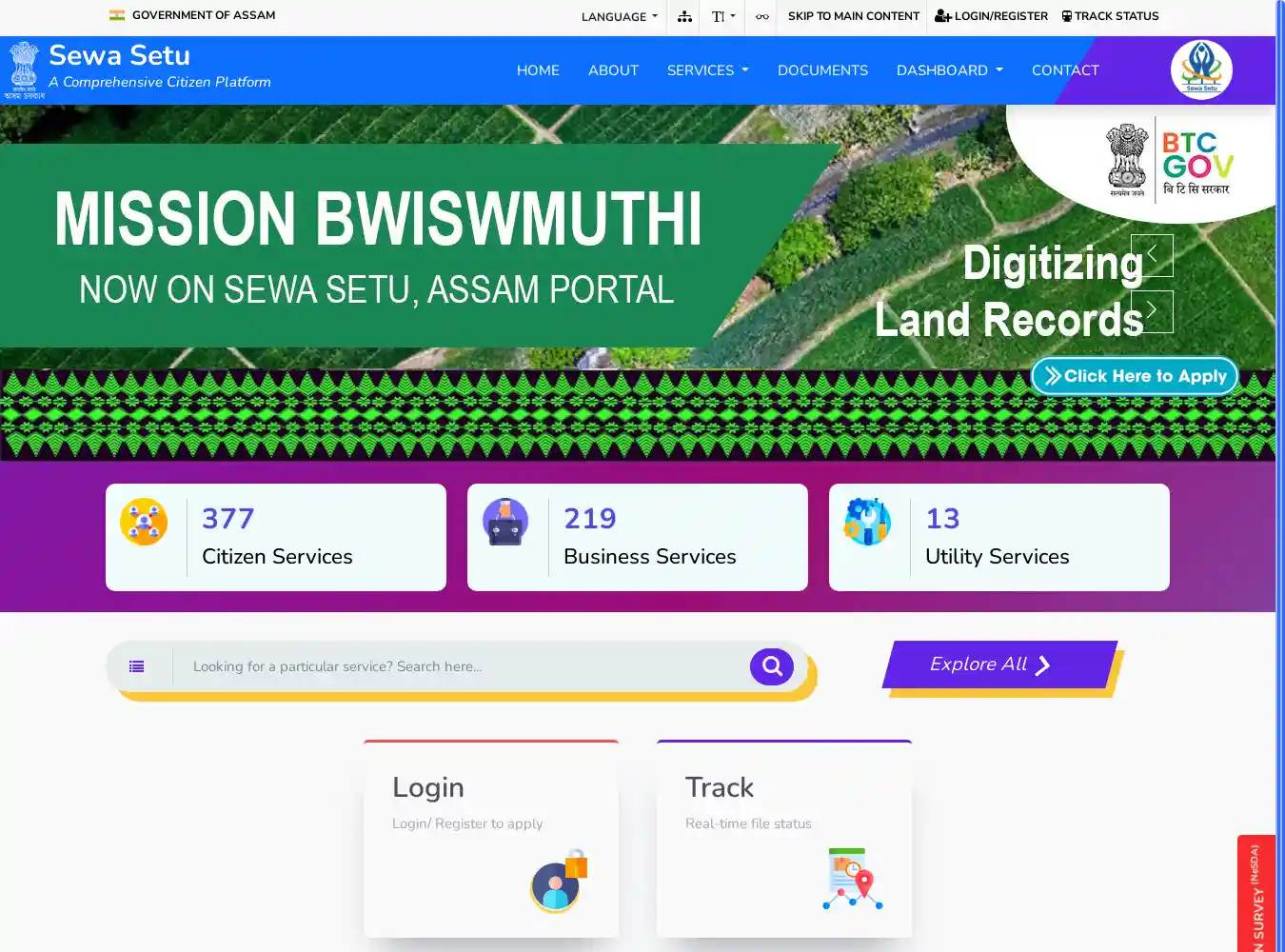Viewport: 1285px width, 952px height.
Task: Open the CONTACT menu item
Action: click(1065, 70)
